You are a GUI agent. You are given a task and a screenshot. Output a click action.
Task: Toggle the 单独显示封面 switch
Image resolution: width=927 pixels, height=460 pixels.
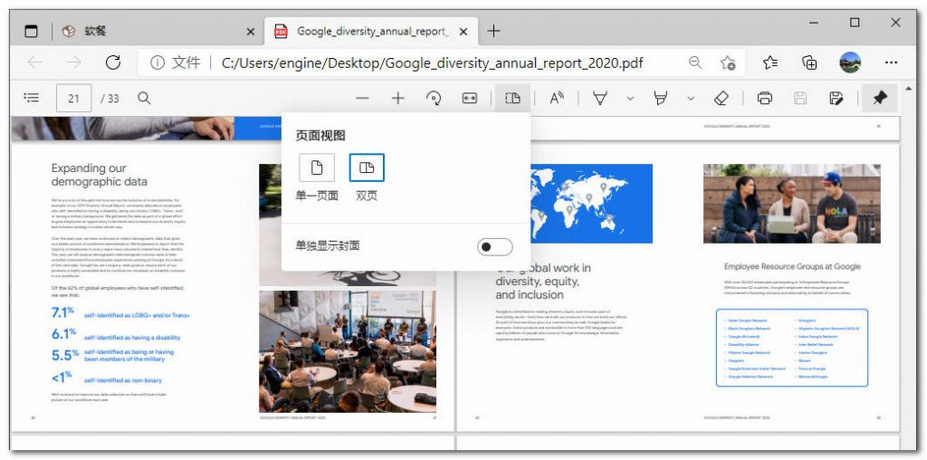[x=494, y=247]
